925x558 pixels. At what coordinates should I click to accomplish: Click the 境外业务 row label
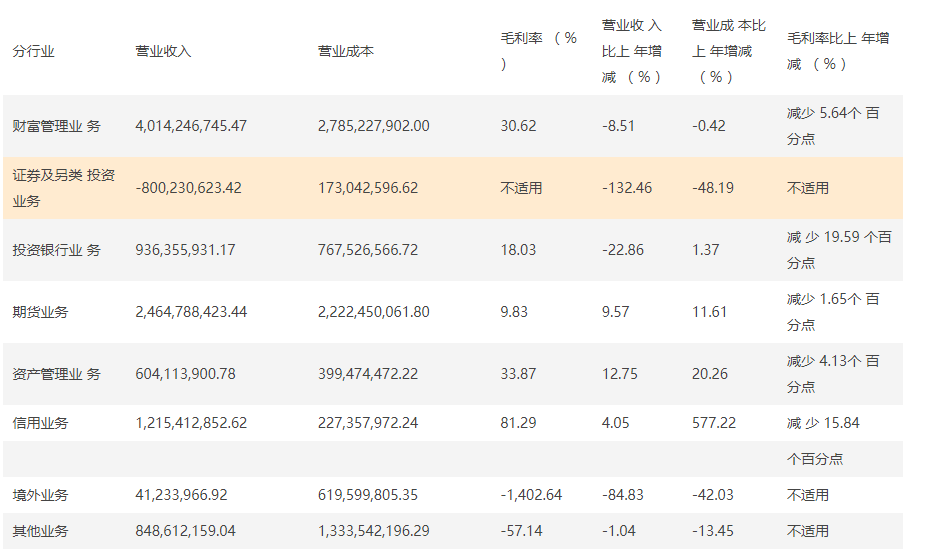coord(40,495)
